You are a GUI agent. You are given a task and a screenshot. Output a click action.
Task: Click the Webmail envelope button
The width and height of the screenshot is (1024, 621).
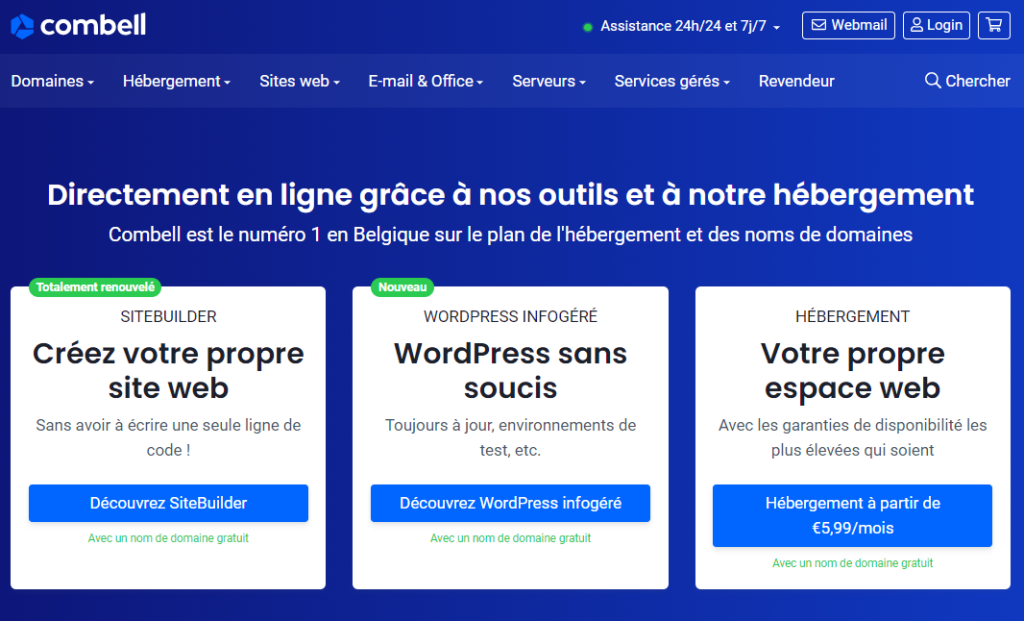848,25
